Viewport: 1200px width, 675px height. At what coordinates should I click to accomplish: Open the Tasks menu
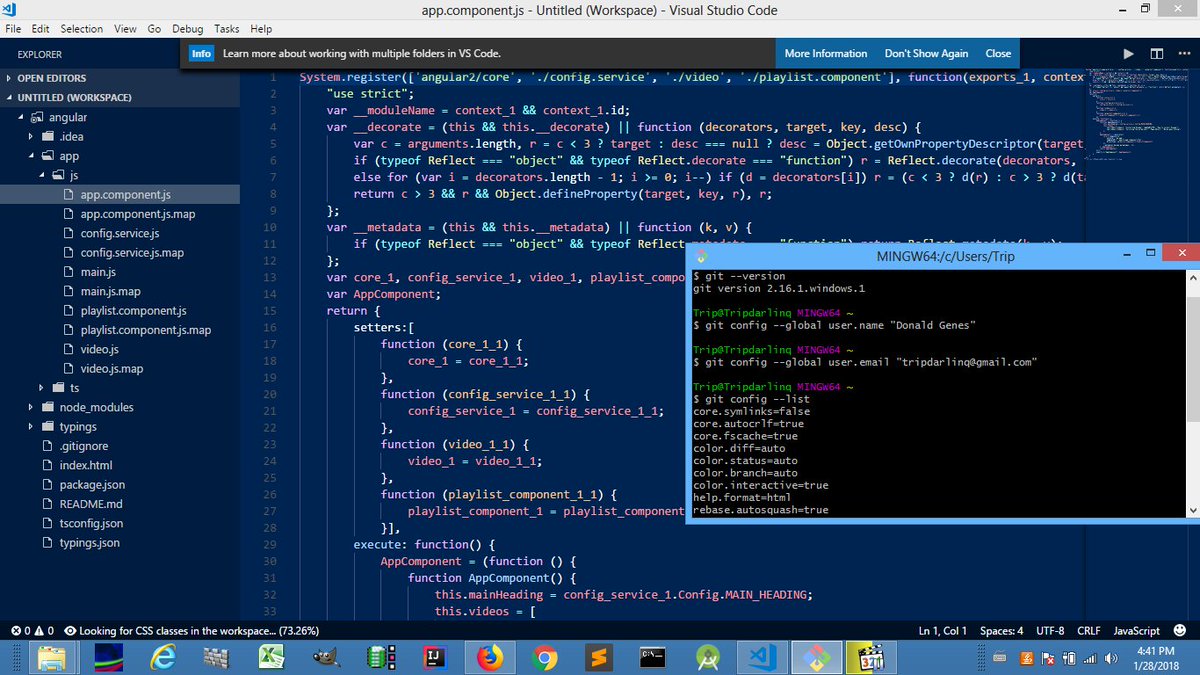(227, 29)
